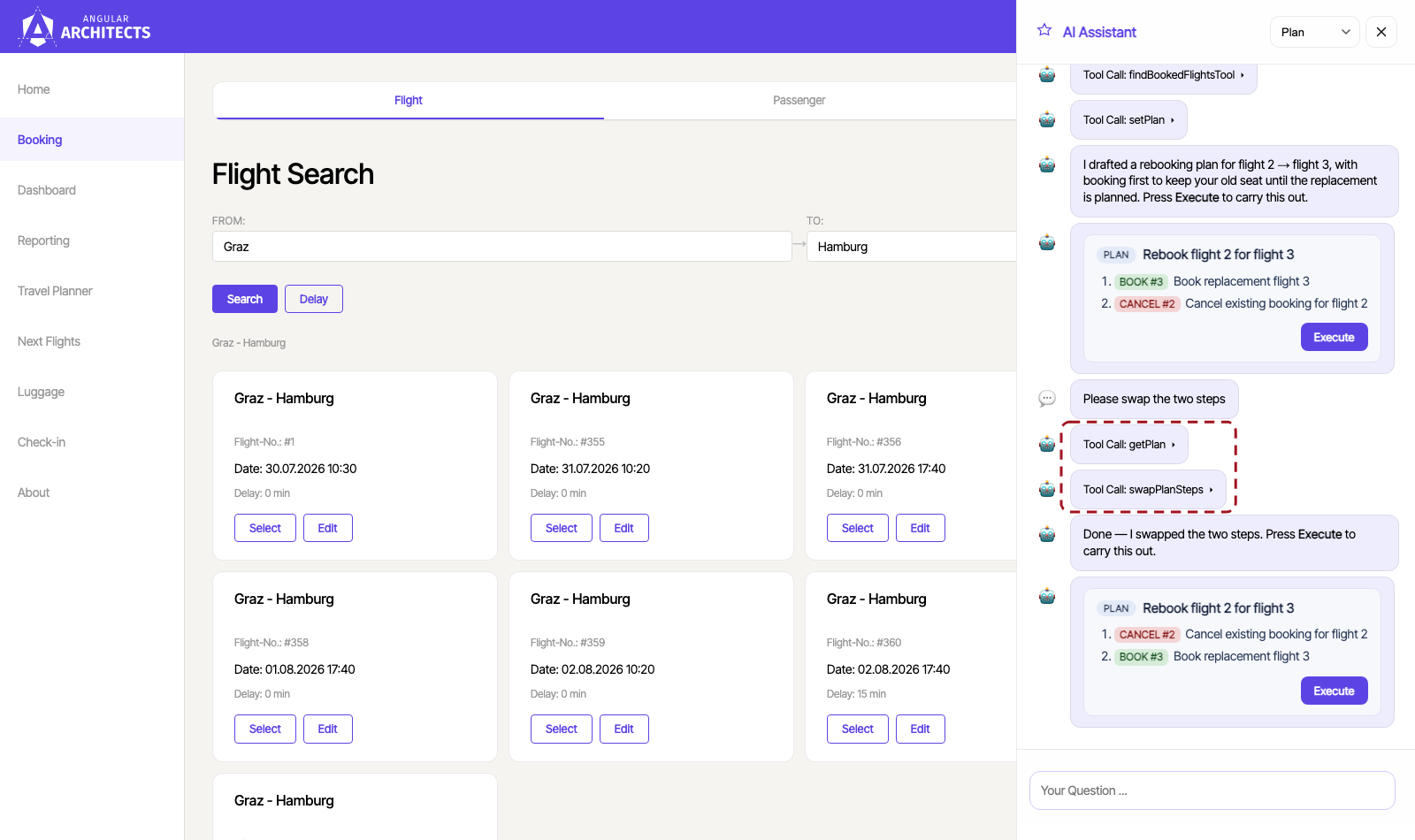Click the FROM field containing Graz
Image resolution: width=1415 pixels, height=840 pixels.
(x=501, y=247)
